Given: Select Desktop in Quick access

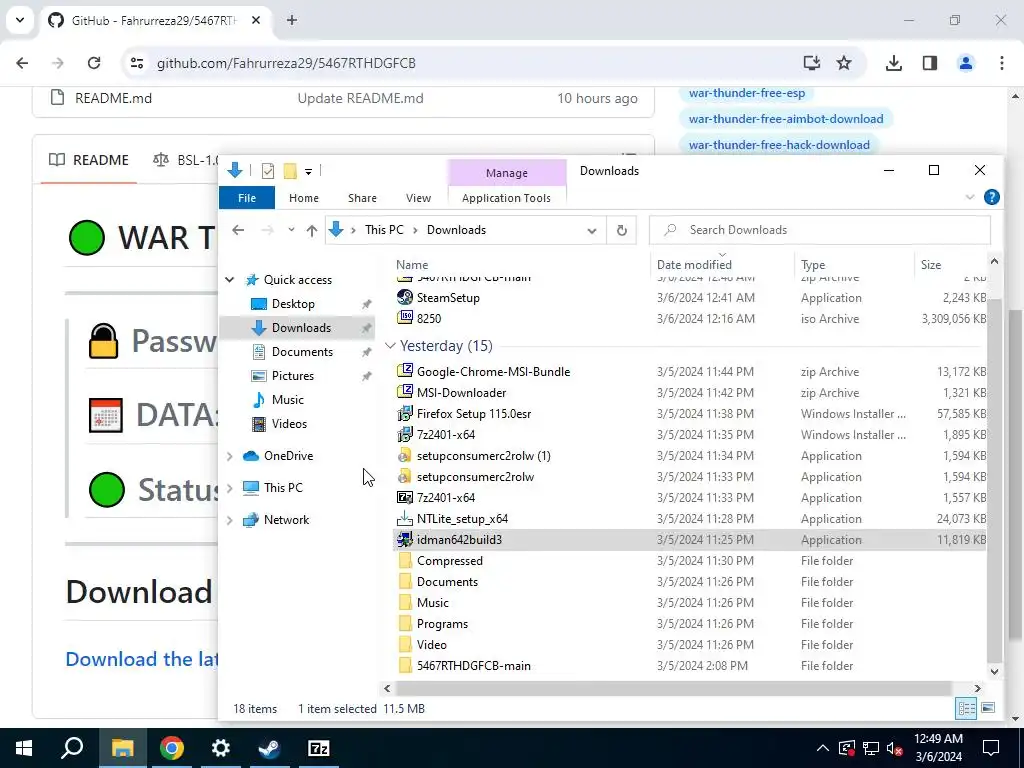Looking at the screenshot, I should 293,304.
